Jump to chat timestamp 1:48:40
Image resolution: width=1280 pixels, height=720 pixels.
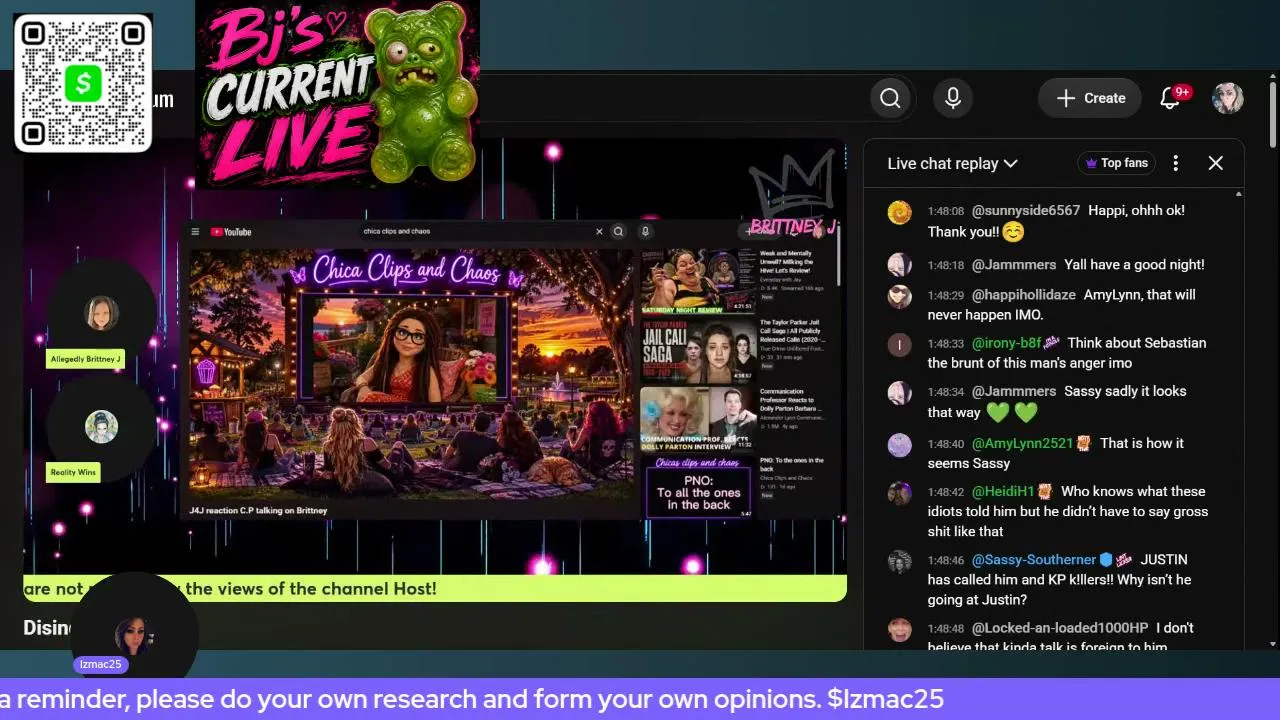945,444
